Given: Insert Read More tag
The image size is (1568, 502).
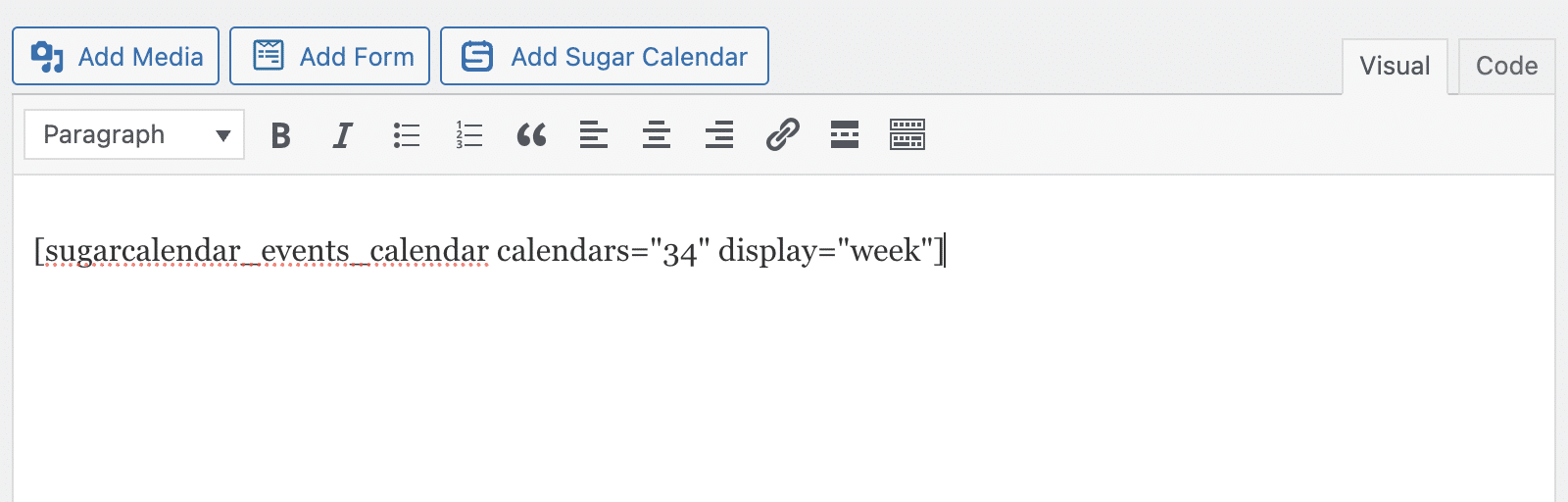Looking at the screenshot, I should 845,135.
